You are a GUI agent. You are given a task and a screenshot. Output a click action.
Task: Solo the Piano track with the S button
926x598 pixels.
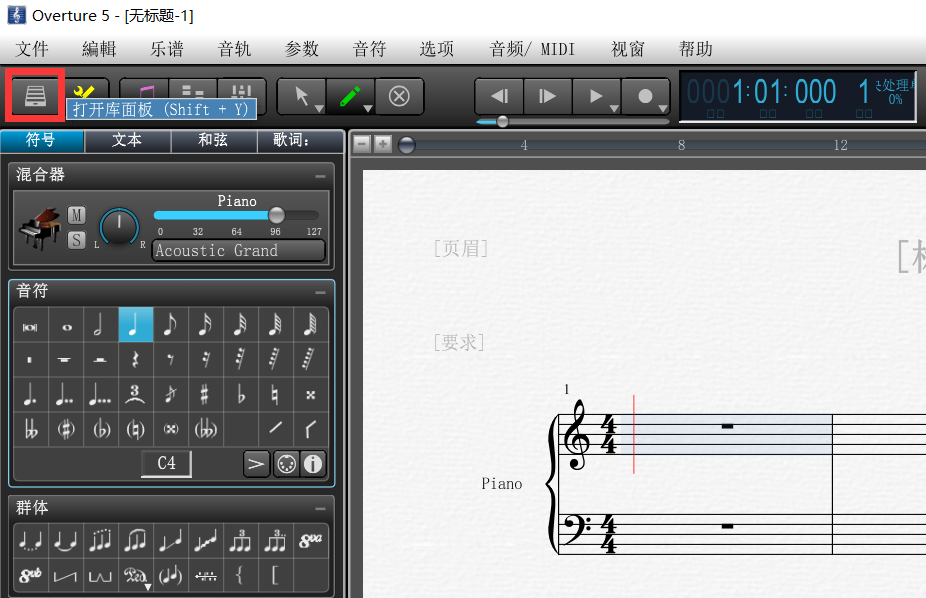pyautogui.click(x=76, y=240)
